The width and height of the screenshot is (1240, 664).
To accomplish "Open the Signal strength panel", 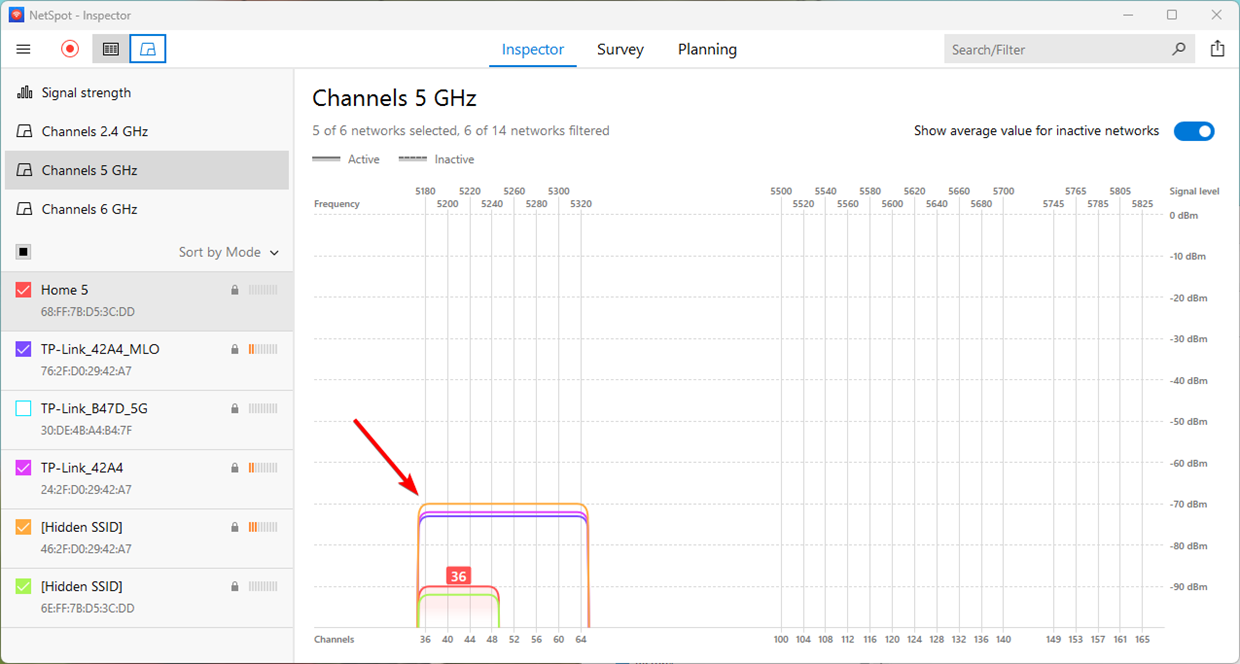I will point(85,92).
